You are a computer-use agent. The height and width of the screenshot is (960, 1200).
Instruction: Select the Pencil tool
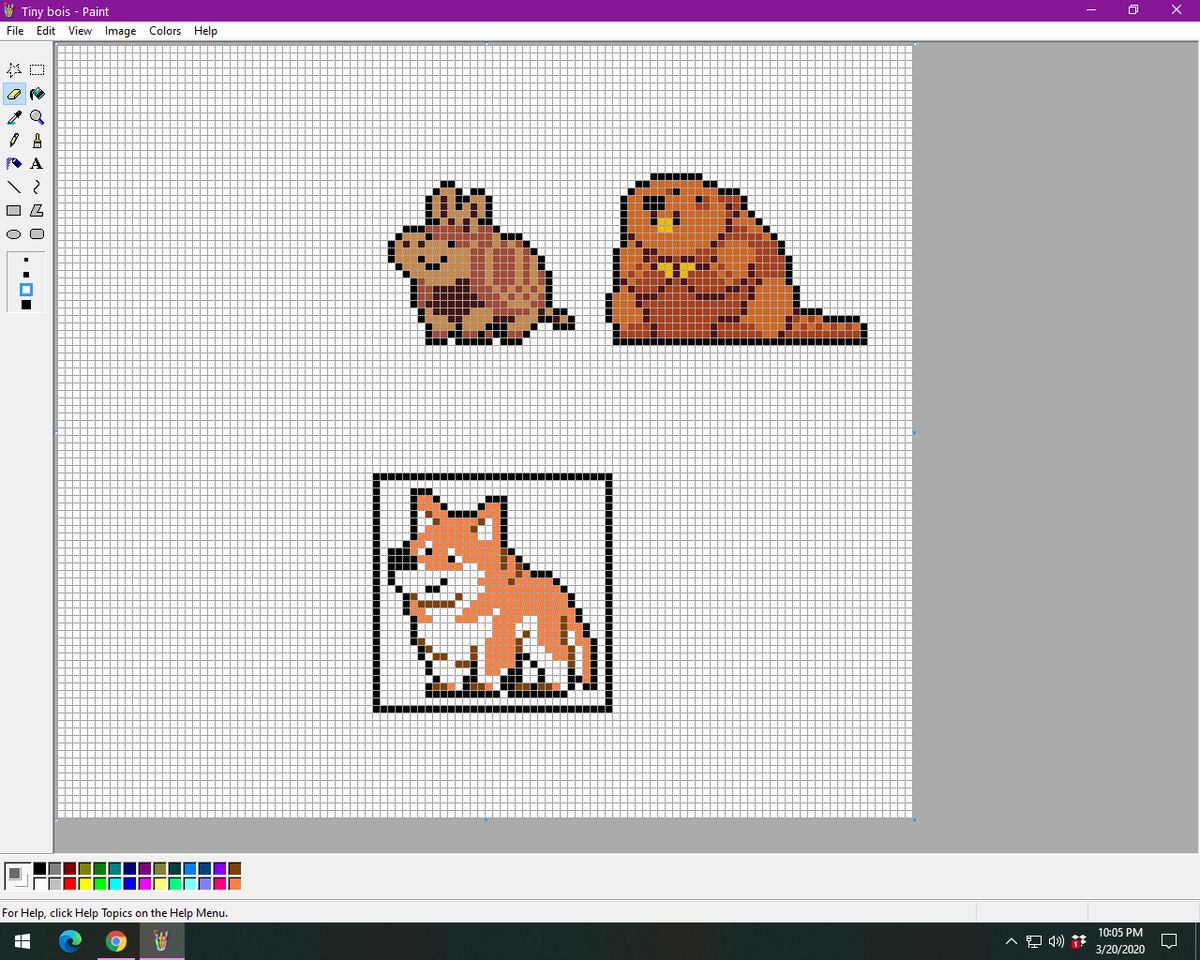14,140
